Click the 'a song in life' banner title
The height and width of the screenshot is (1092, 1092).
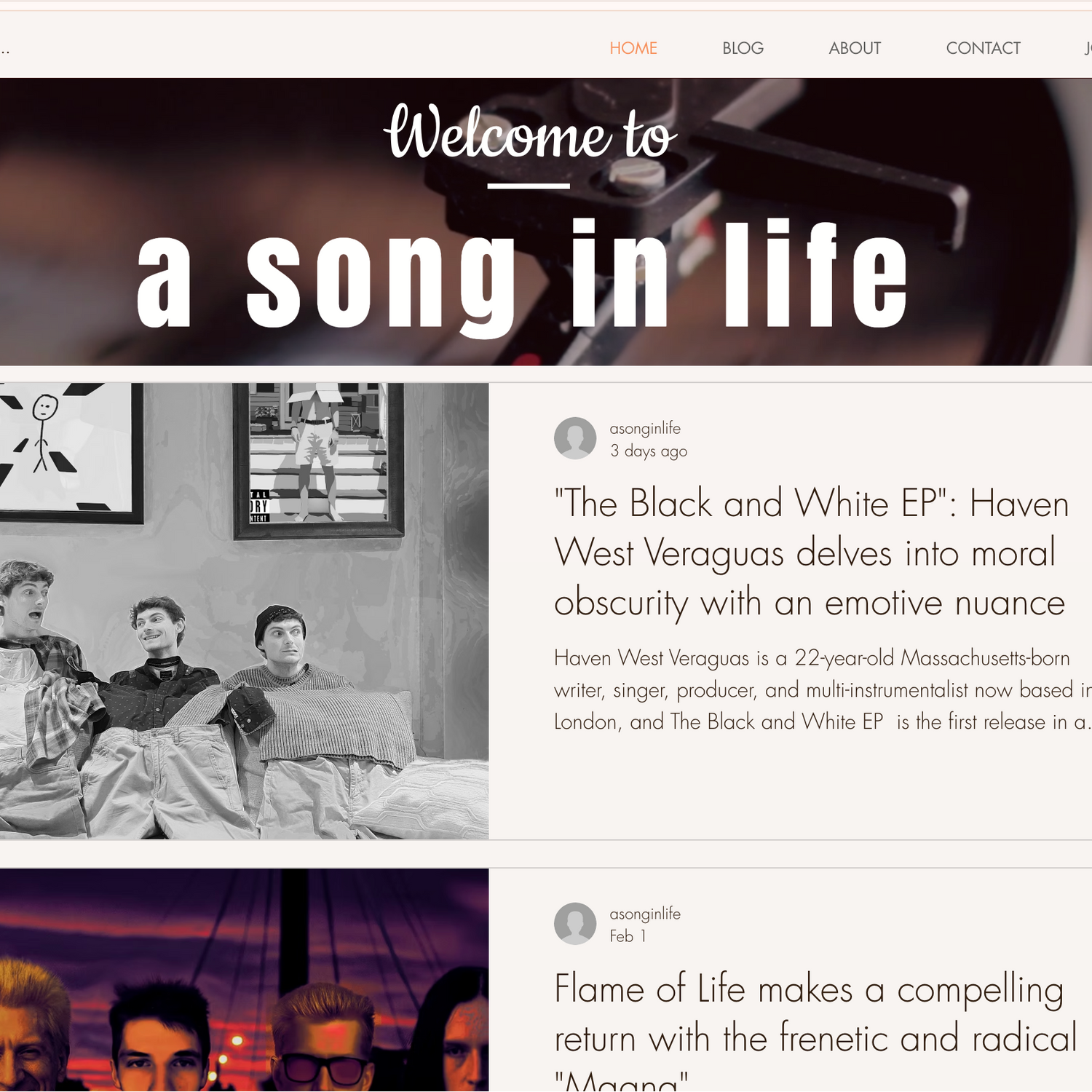522,277
